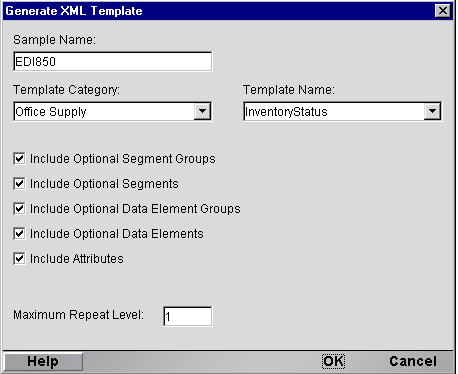Close the Generate XML Template dialog
This screenshot has width=458, height=374.
coord(443,11)
